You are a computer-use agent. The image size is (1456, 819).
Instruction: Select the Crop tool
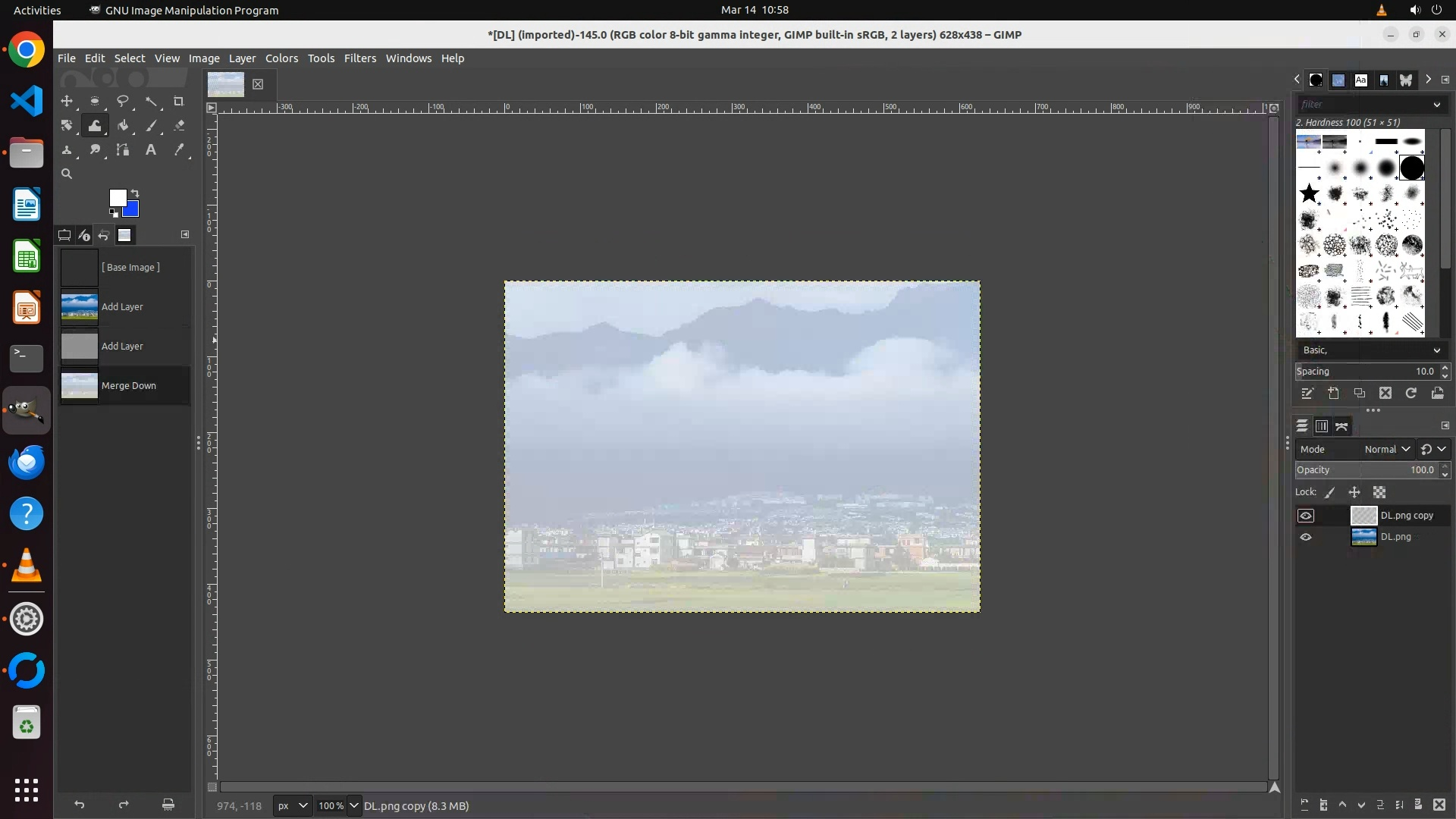click(179, 101)
